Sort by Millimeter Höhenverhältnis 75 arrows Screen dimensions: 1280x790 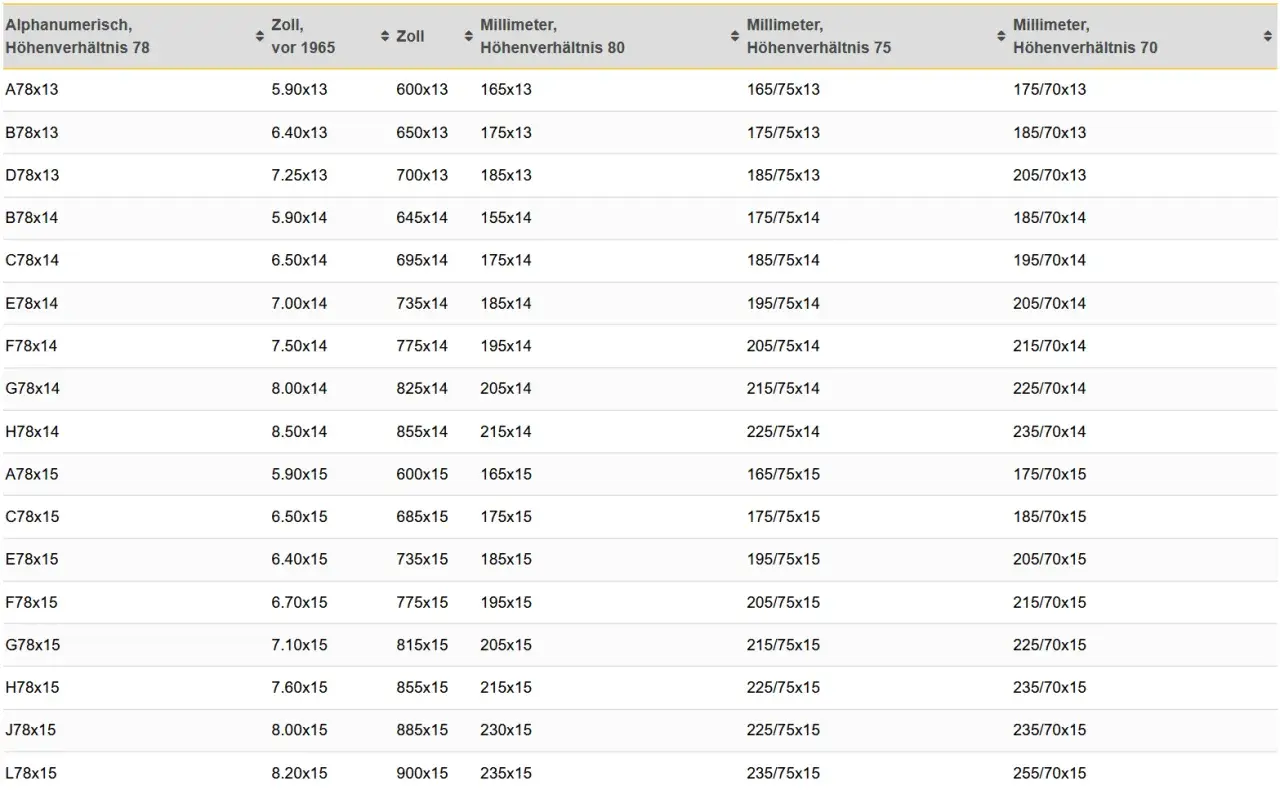click(x=1001, y=36)
